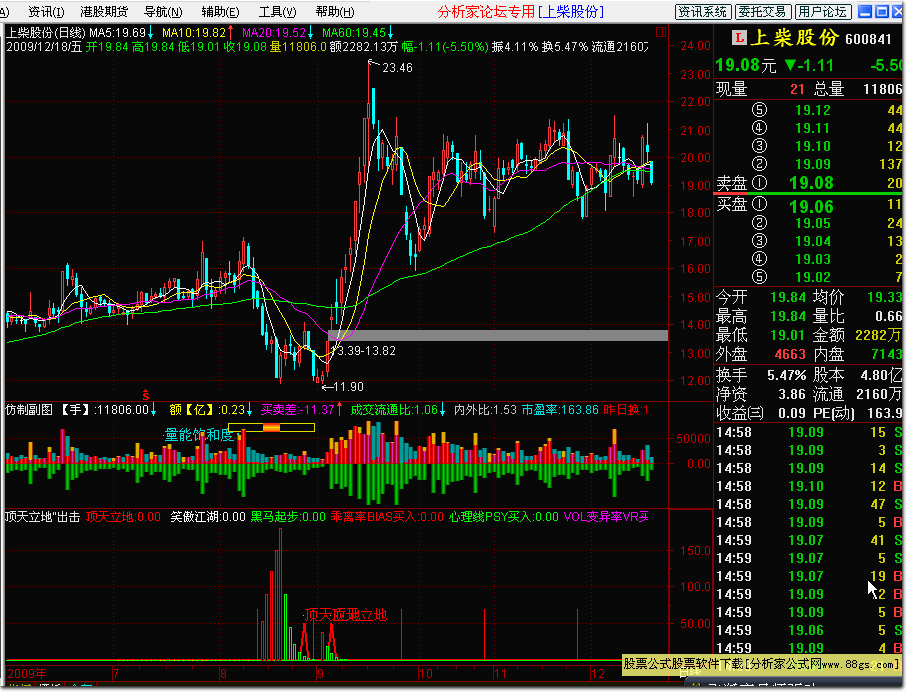This screenshot has width=909, height=693.
Task: Select the MA20:19.52 indicator label
Action: tap(274, 33)
